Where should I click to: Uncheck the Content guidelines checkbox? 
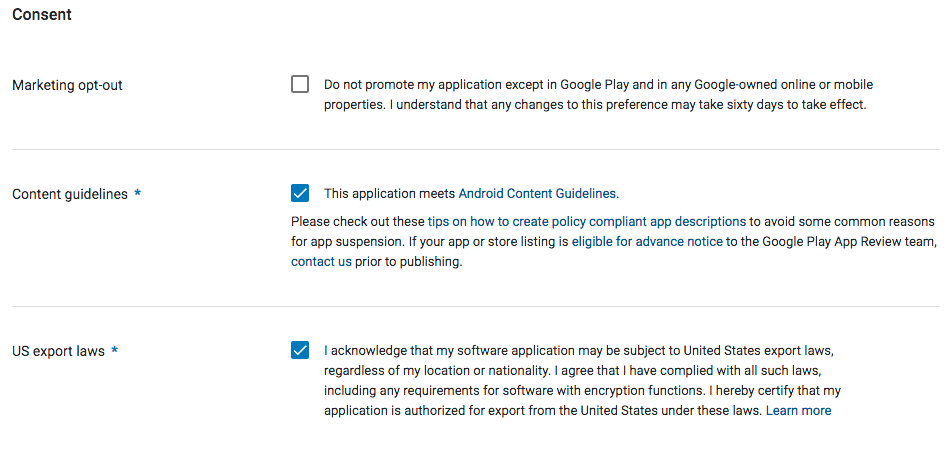pyautogui.click(x=300, y=193)
